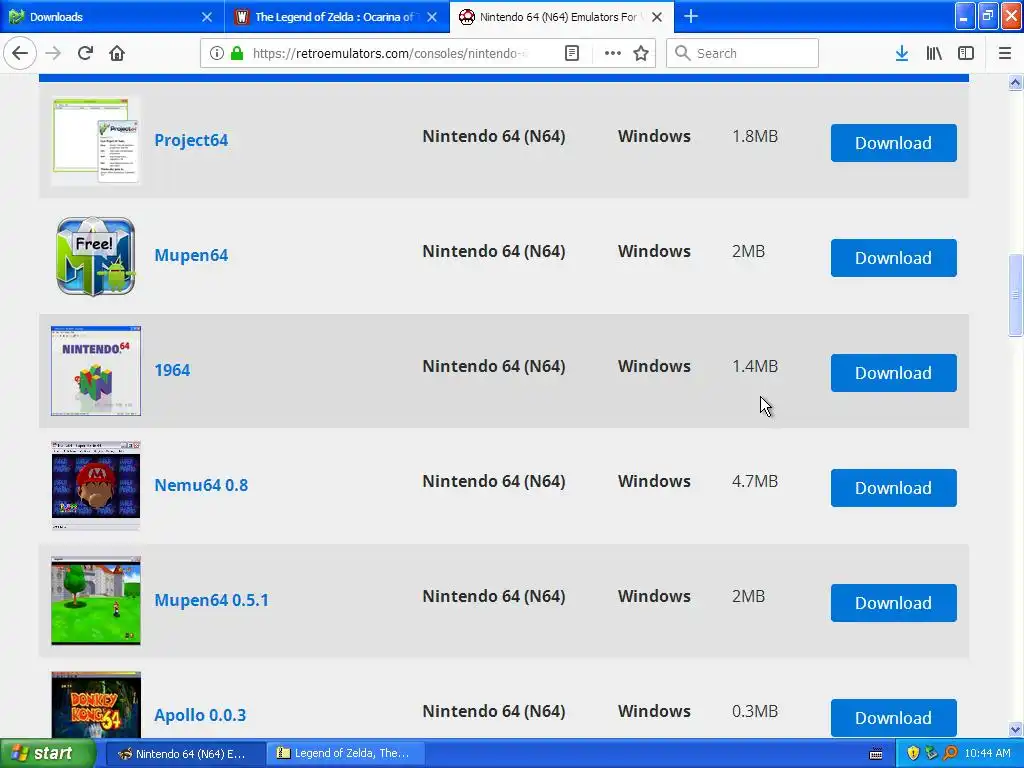Open page actions three-dot menu
The width and height of the screenshot is (1024, 768).
coord(613,53)
